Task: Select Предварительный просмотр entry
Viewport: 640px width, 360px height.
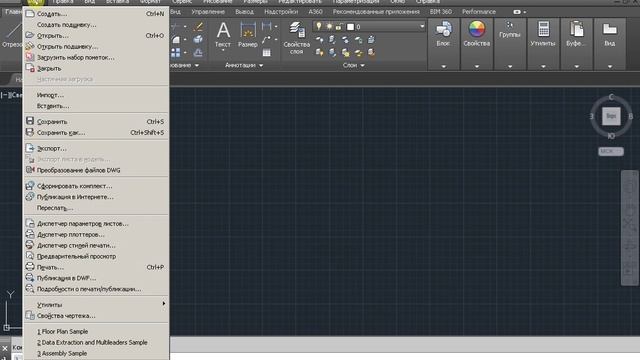Action: (x=96, y=256)
